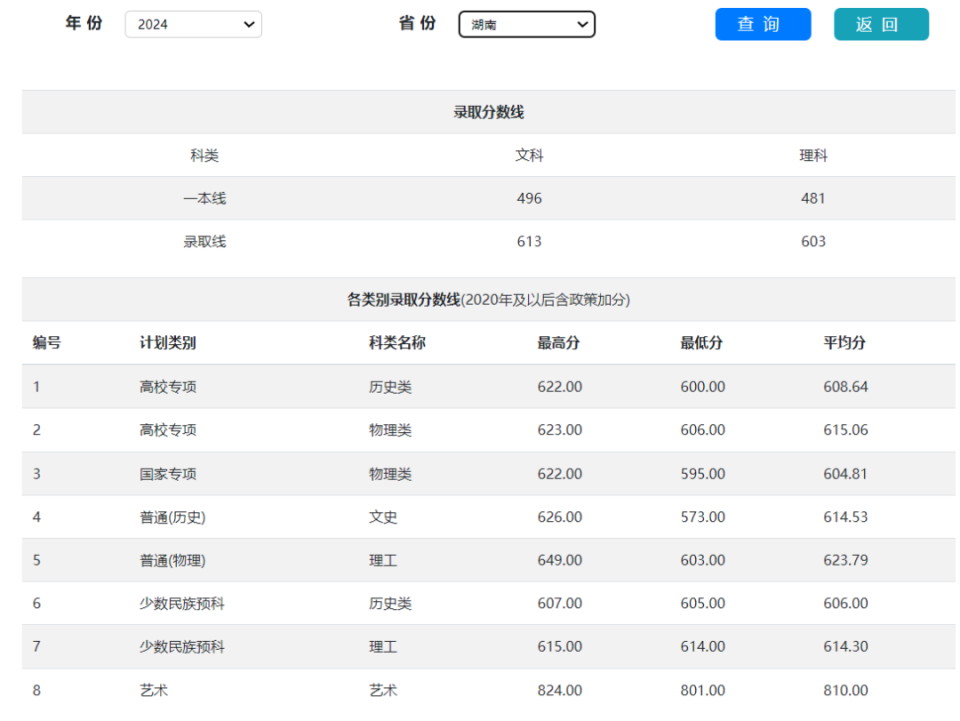Select 高校专项 in row 2
The image size is (960, 721).
point(168,430)
